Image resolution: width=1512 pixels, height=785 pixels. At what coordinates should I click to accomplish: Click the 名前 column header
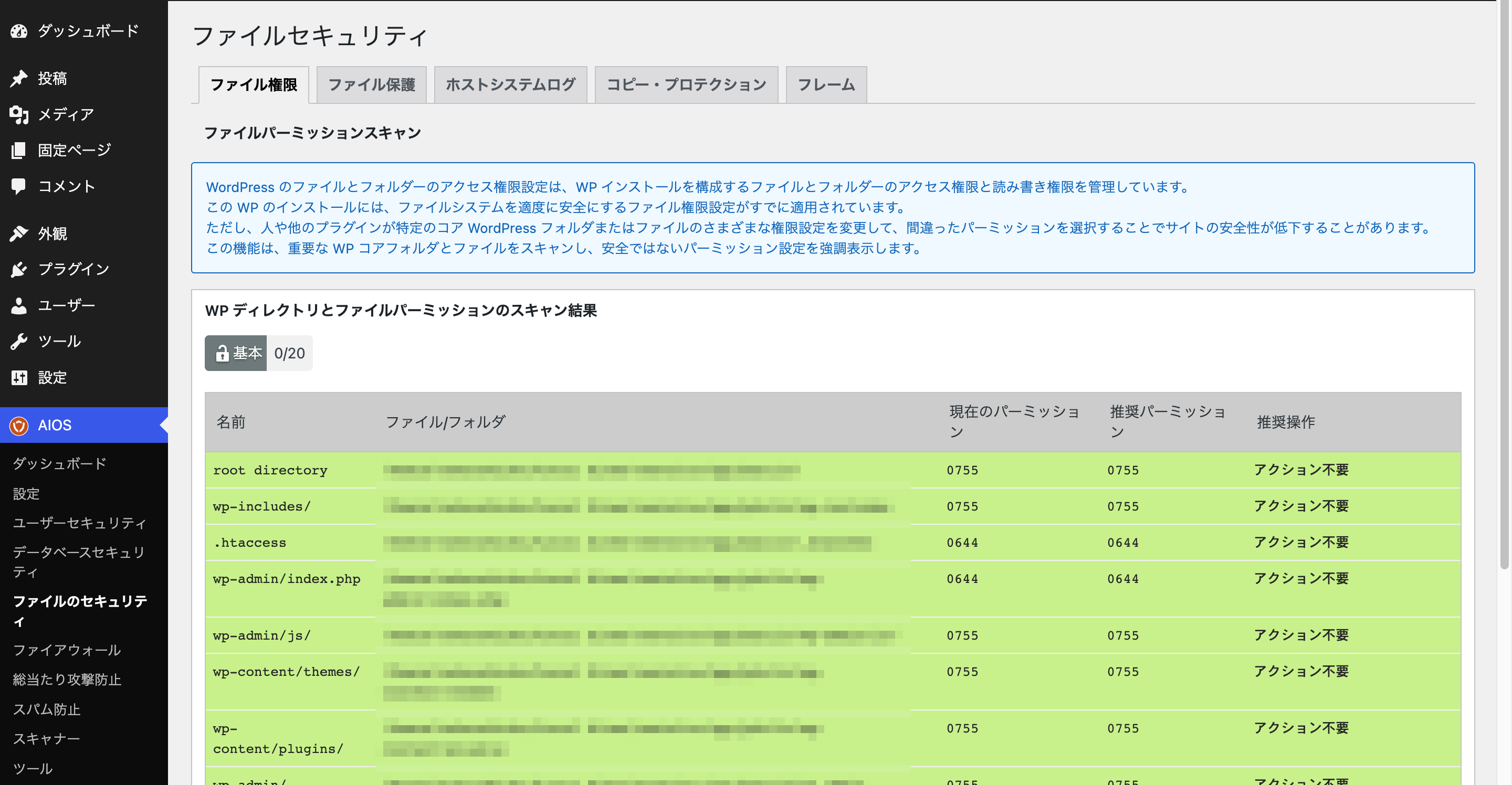pos(230,422)
